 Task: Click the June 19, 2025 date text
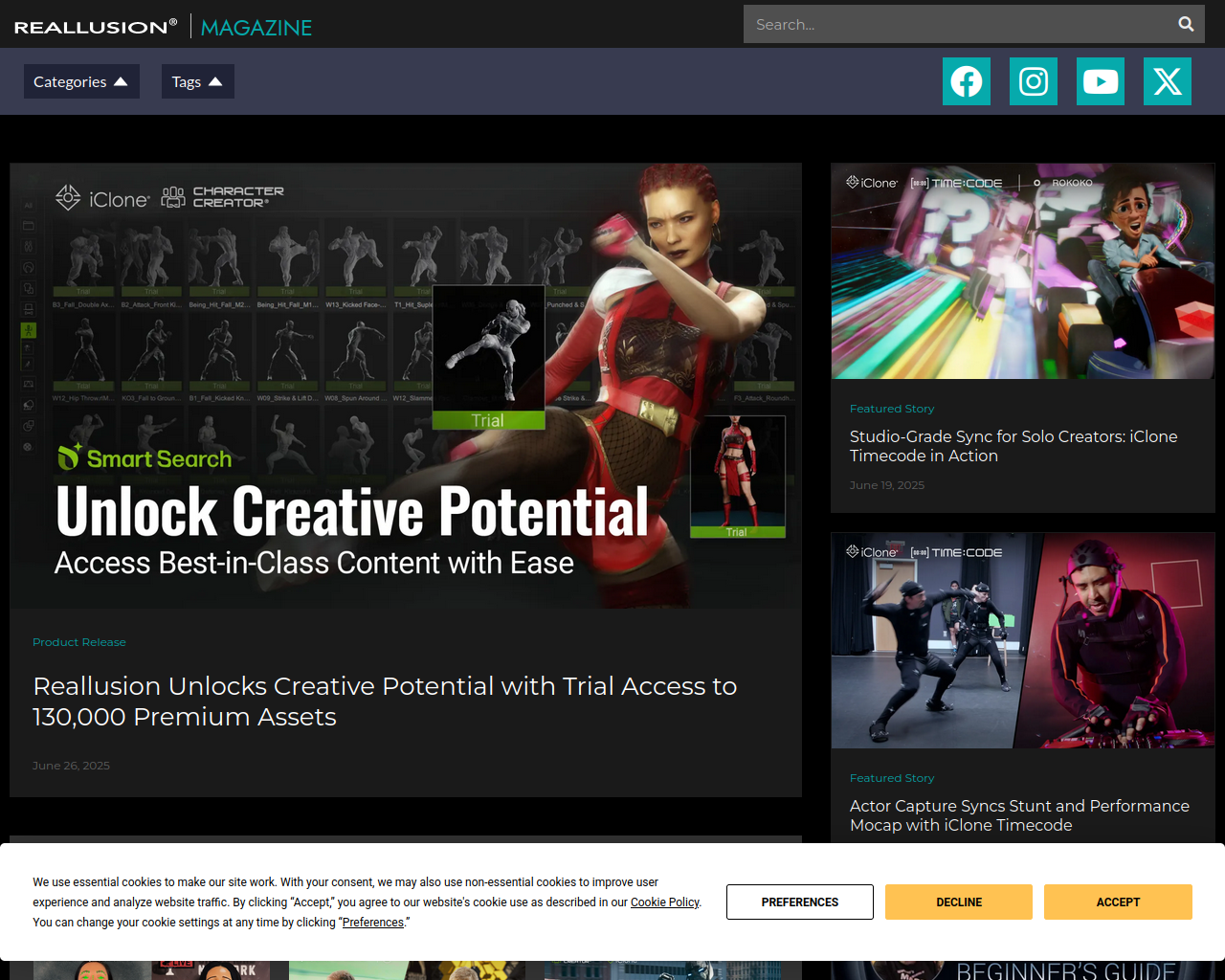pos(887,485)
